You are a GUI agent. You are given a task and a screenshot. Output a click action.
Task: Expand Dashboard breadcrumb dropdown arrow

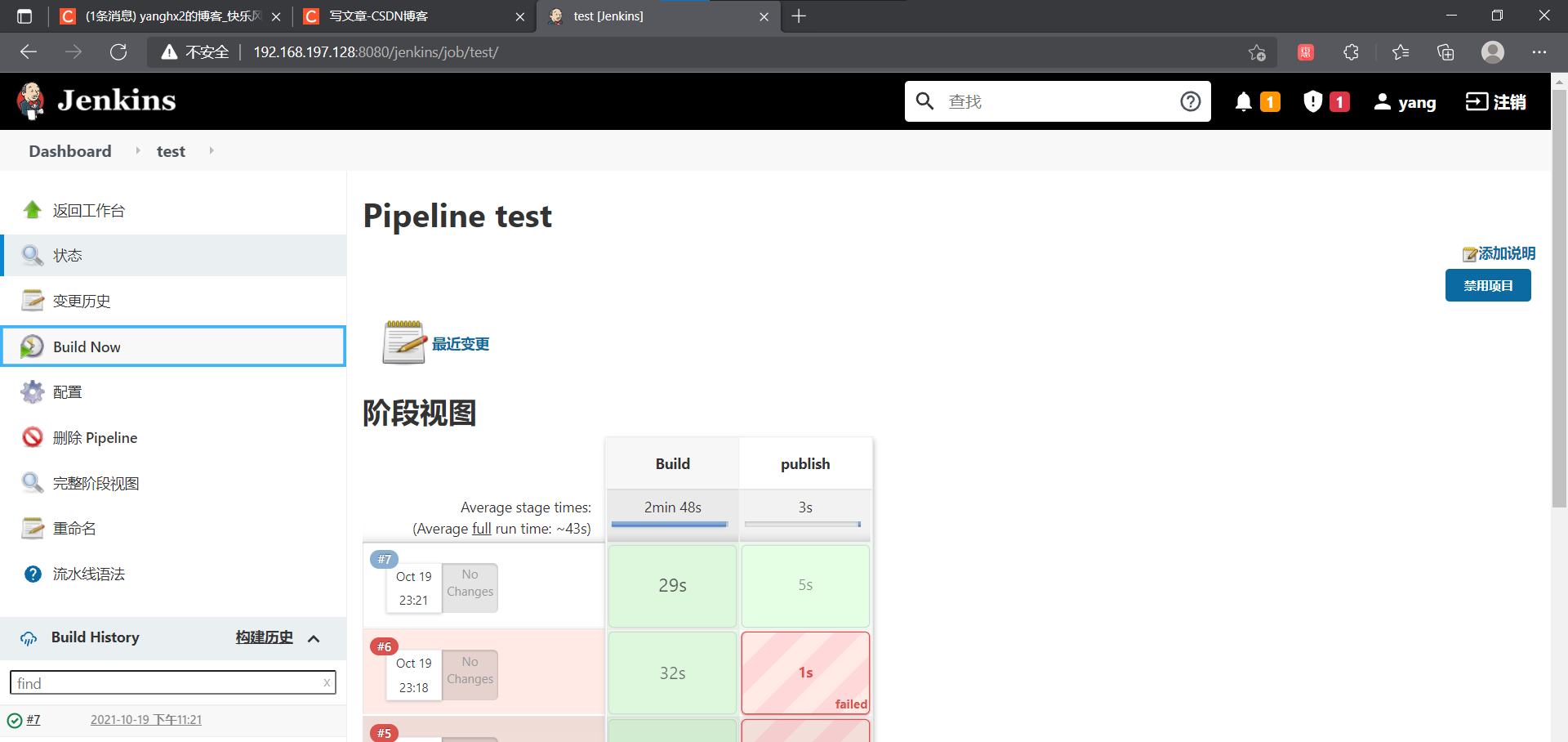pos(138,150)
